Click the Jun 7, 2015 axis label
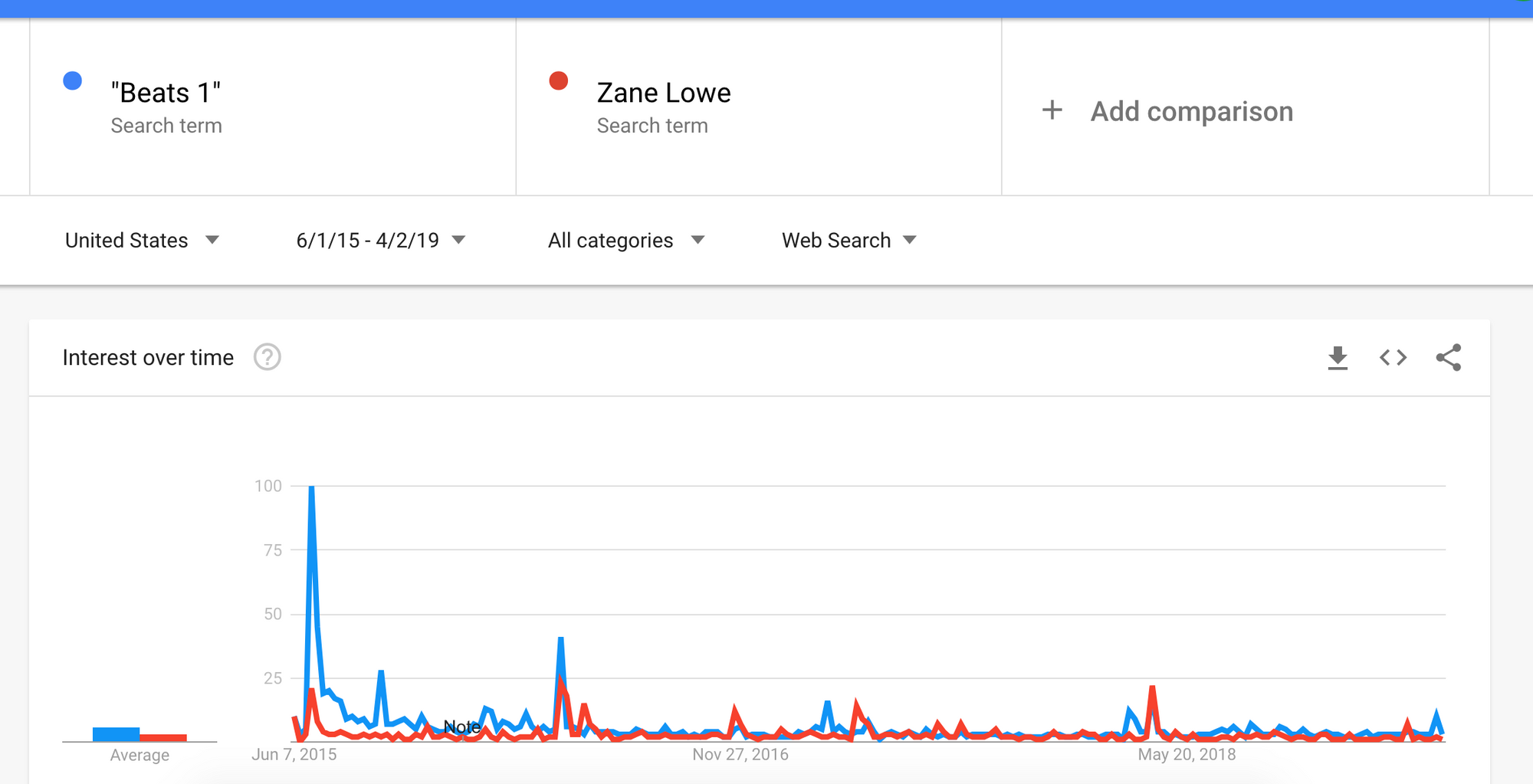Viewport: 1533px width, 784px height. [x=294, y=754]
